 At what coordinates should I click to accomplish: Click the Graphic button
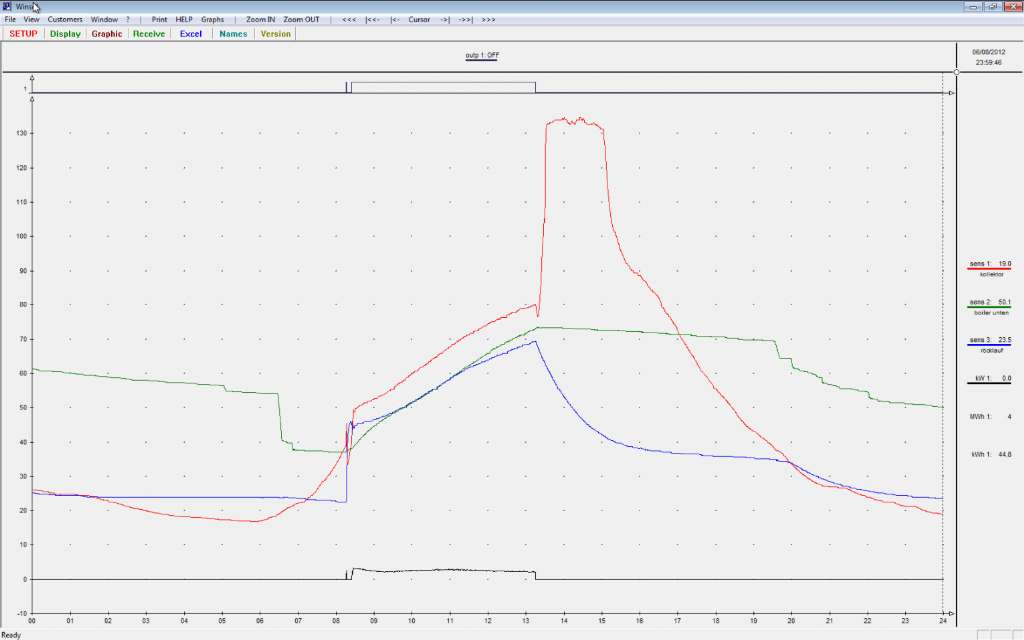107,34
